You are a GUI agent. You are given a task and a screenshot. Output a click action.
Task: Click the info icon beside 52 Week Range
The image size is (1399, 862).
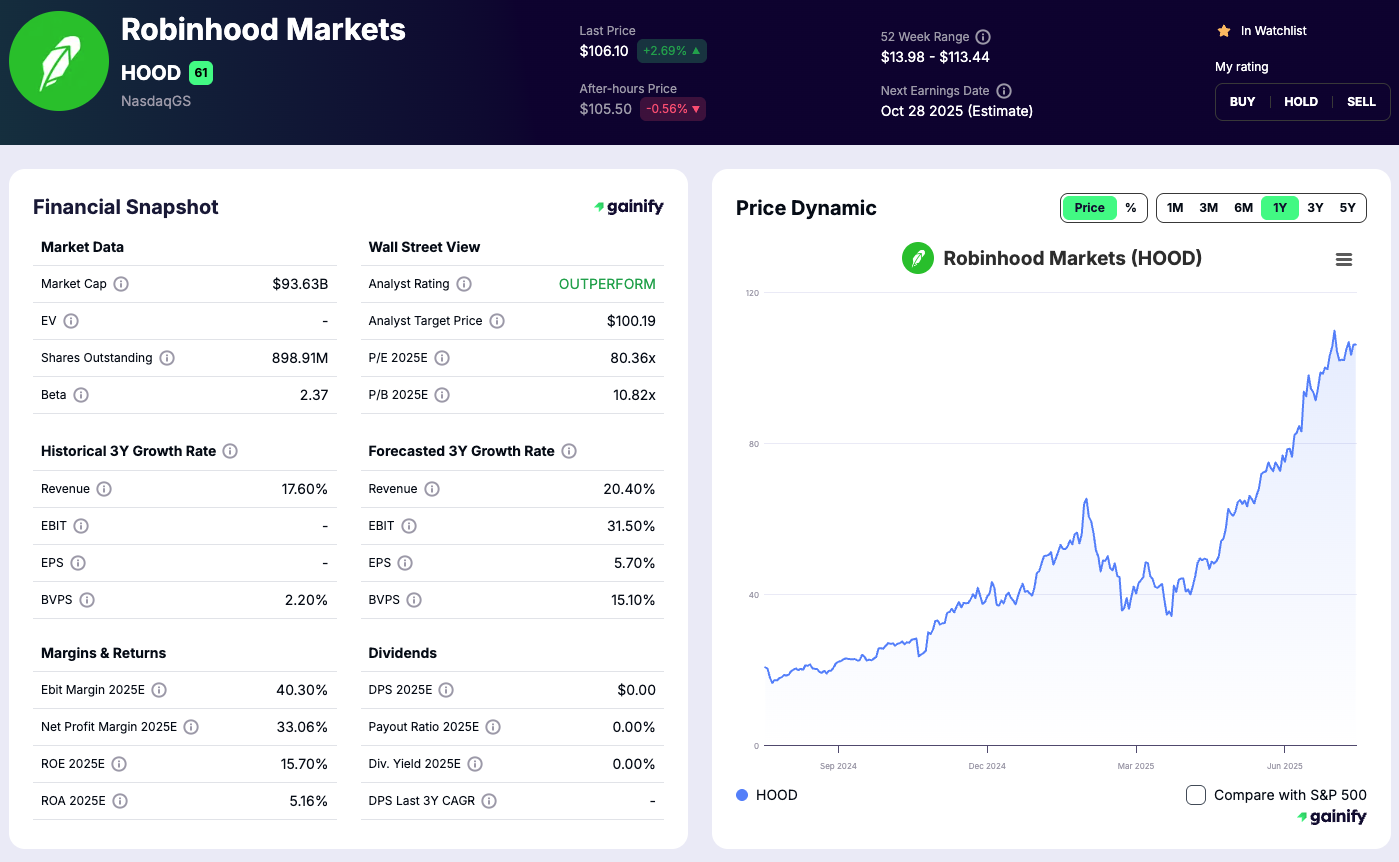point(983,37)
